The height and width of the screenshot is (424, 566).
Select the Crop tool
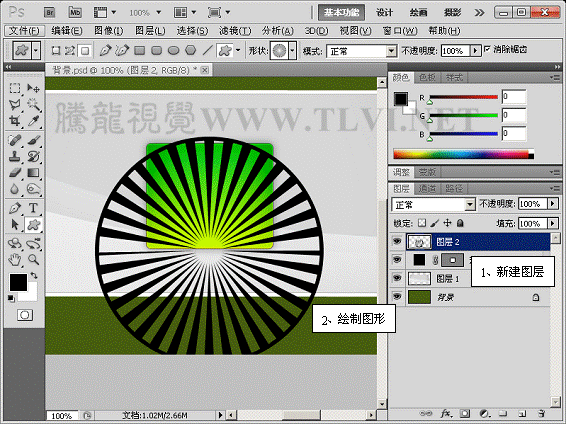point(15,121)
